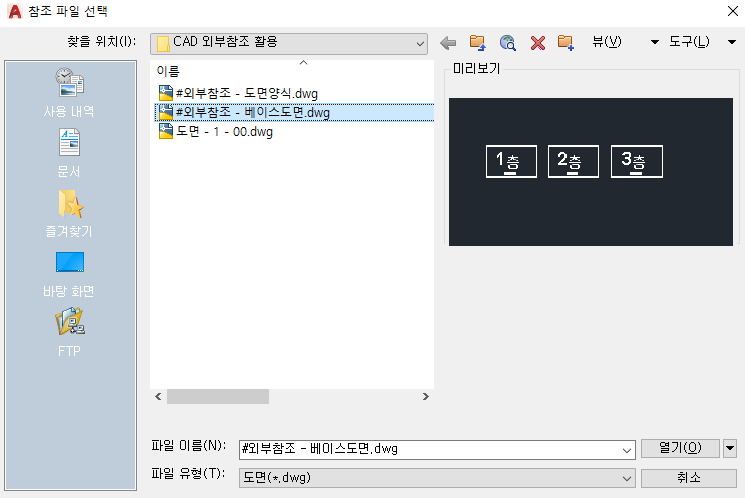Select the file #외부참조 - 도면양식.dwg
Screen dimensions: 745x498
(247, 93)
